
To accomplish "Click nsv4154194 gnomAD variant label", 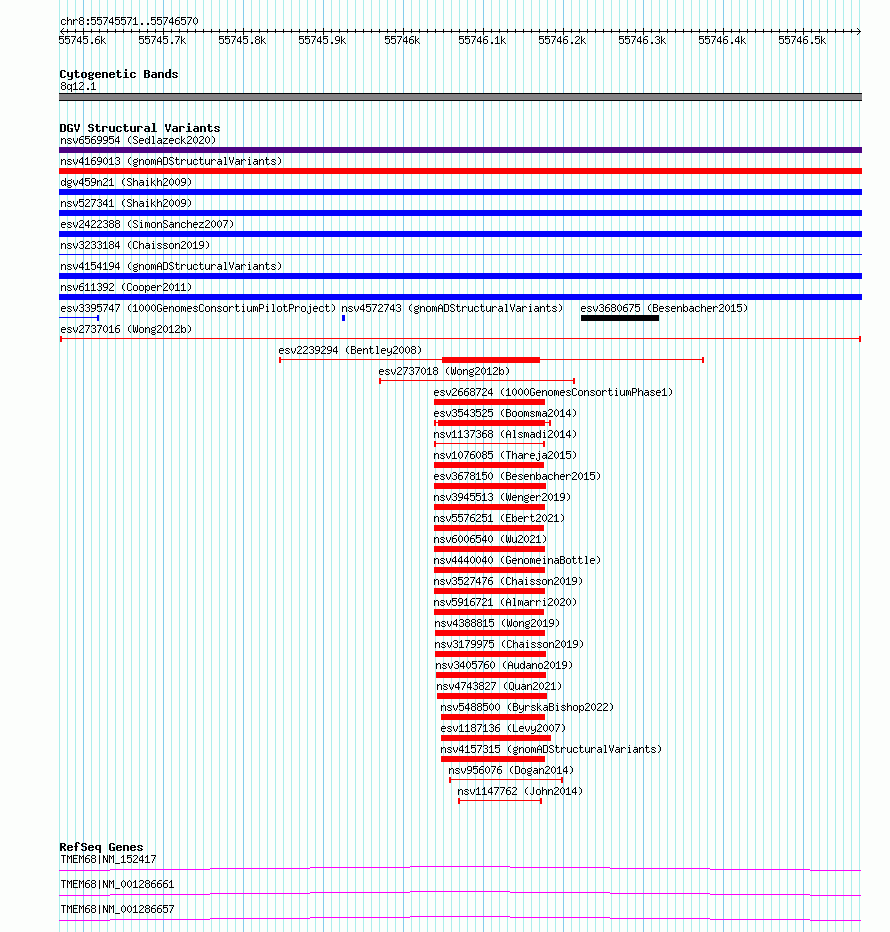I will click(x=171, y=266).
